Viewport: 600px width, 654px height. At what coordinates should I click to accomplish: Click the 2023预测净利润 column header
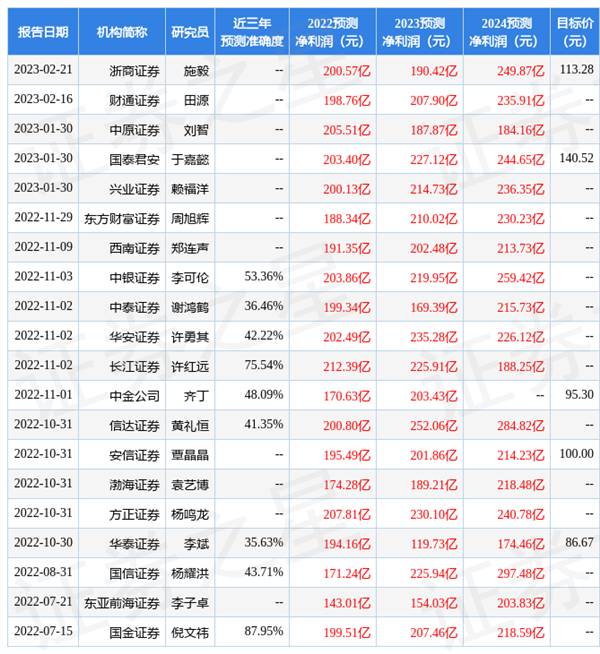(x=420, y=32)
